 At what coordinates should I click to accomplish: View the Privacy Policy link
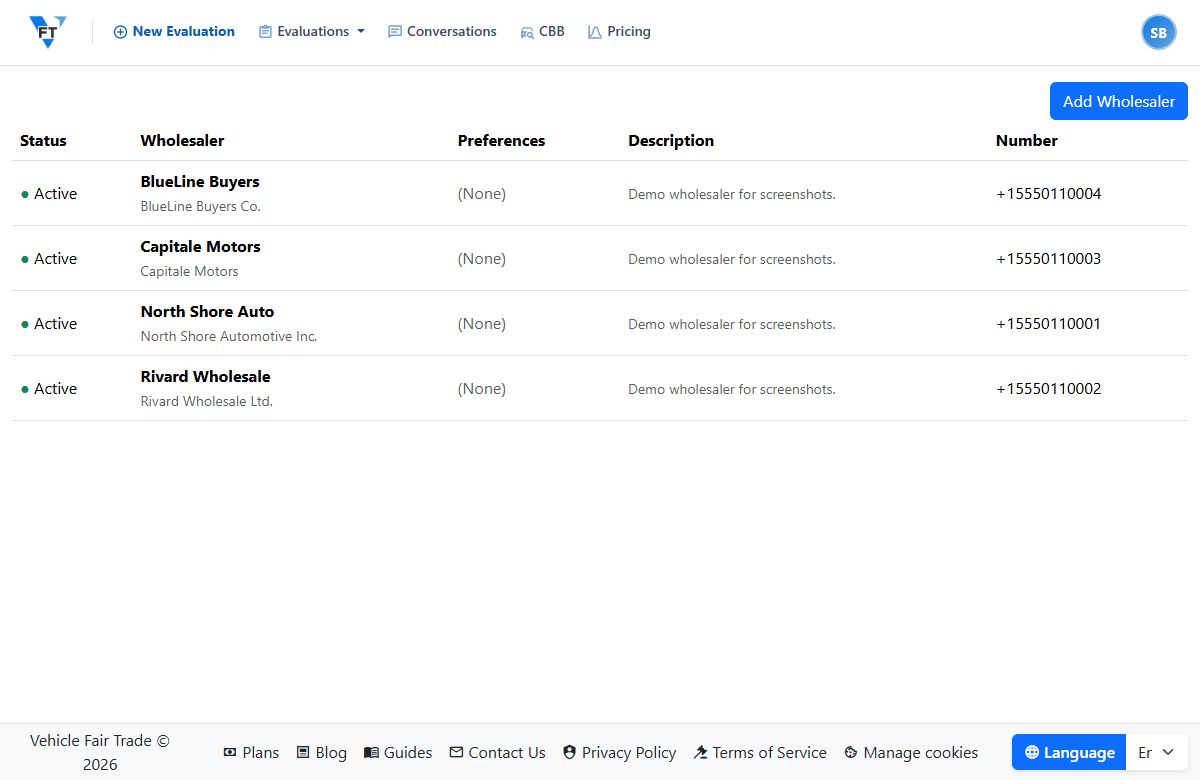[x=619, y=752]
